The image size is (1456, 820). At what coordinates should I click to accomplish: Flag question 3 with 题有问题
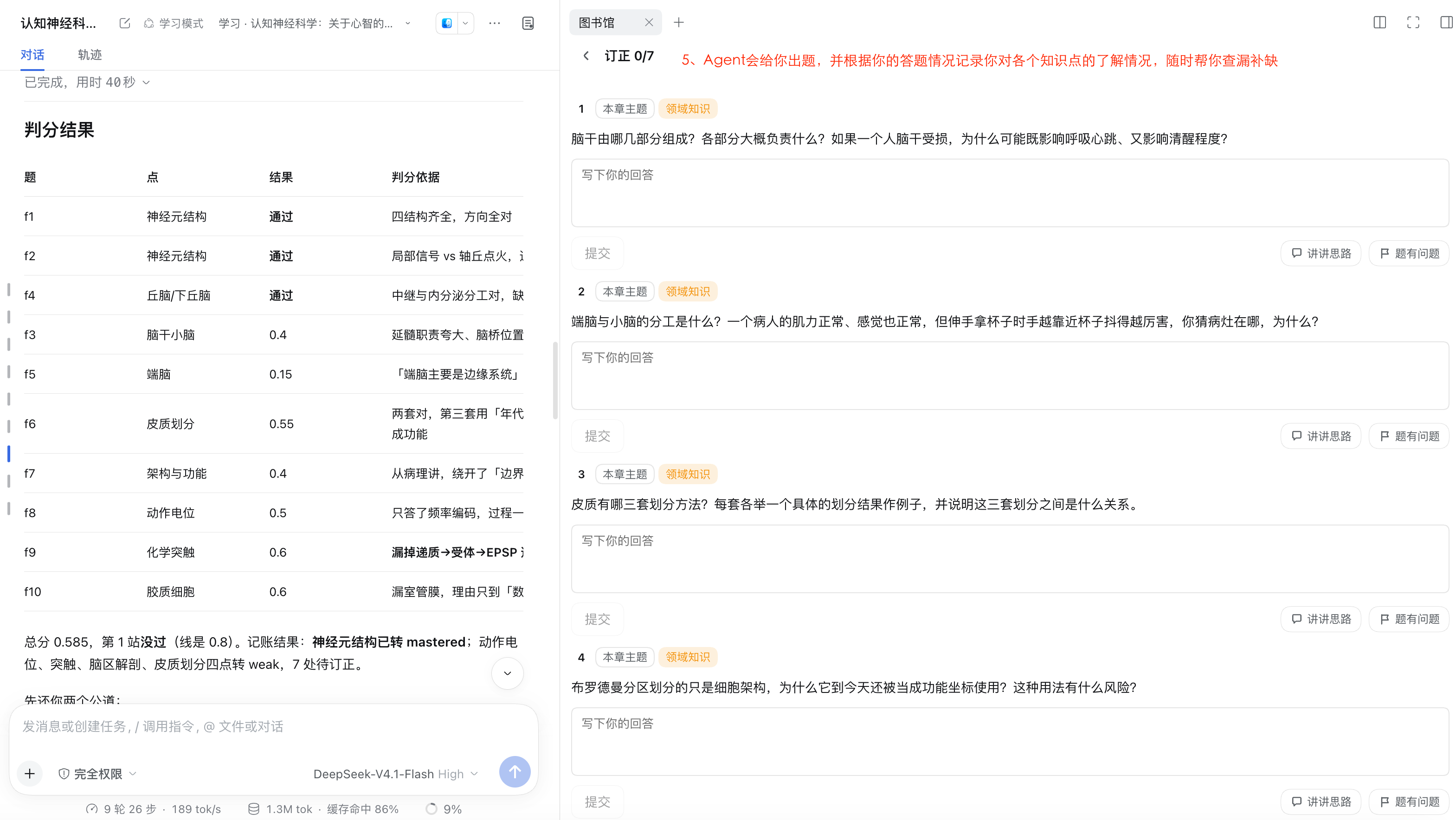coord(1409,619)
